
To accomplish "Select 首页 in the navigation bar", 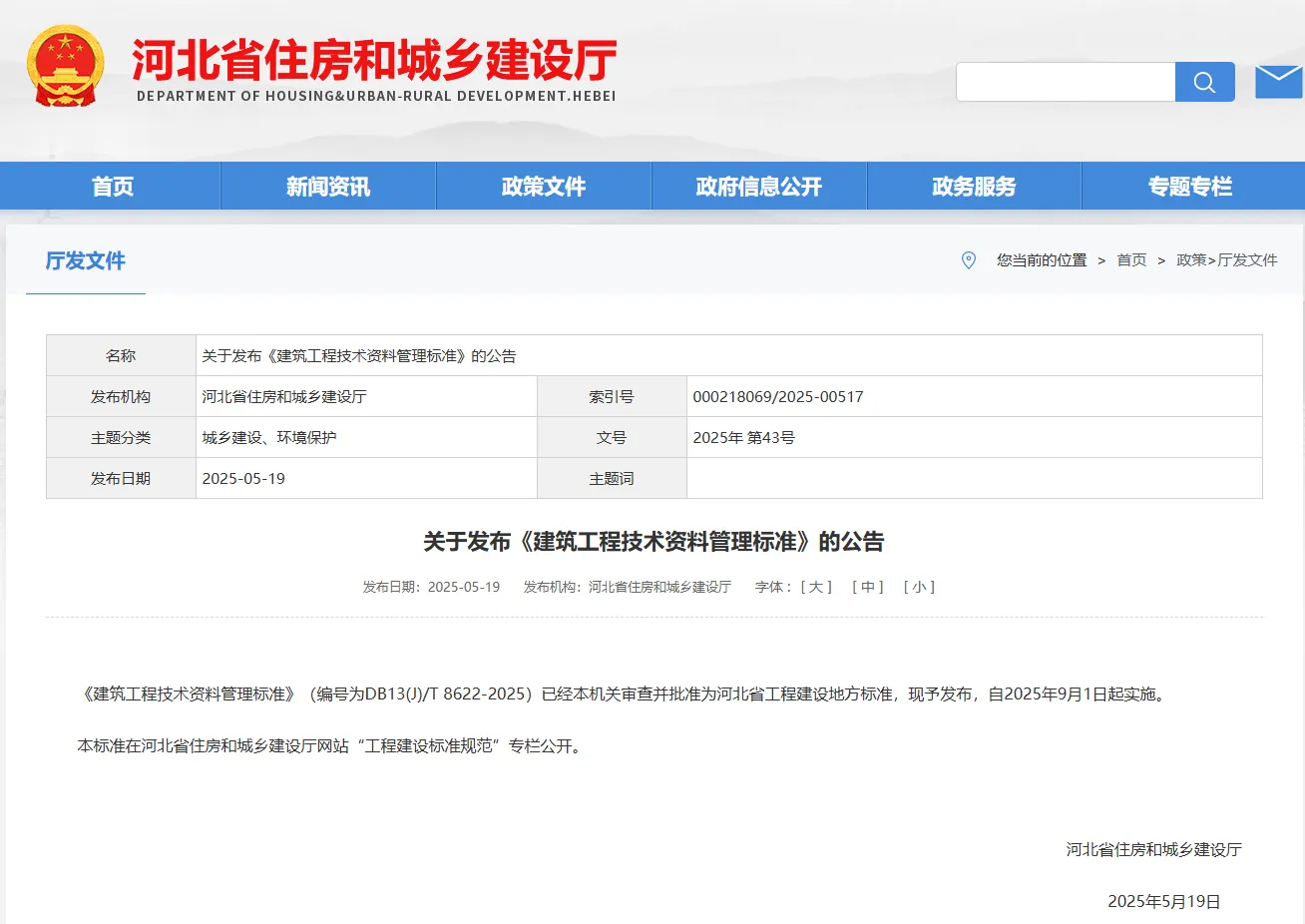I will coord(111,186).
